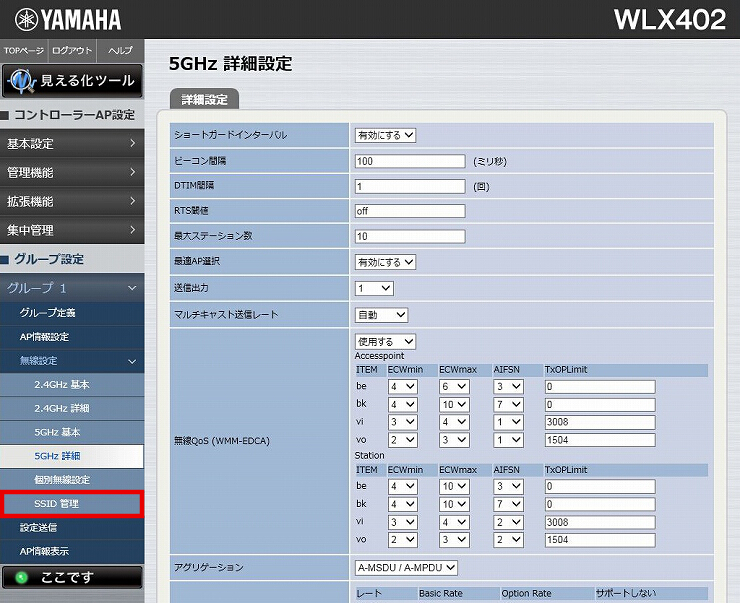
Task: Open マルチキャスト送信レート dropdown
Action: click(x=381, y=315)
